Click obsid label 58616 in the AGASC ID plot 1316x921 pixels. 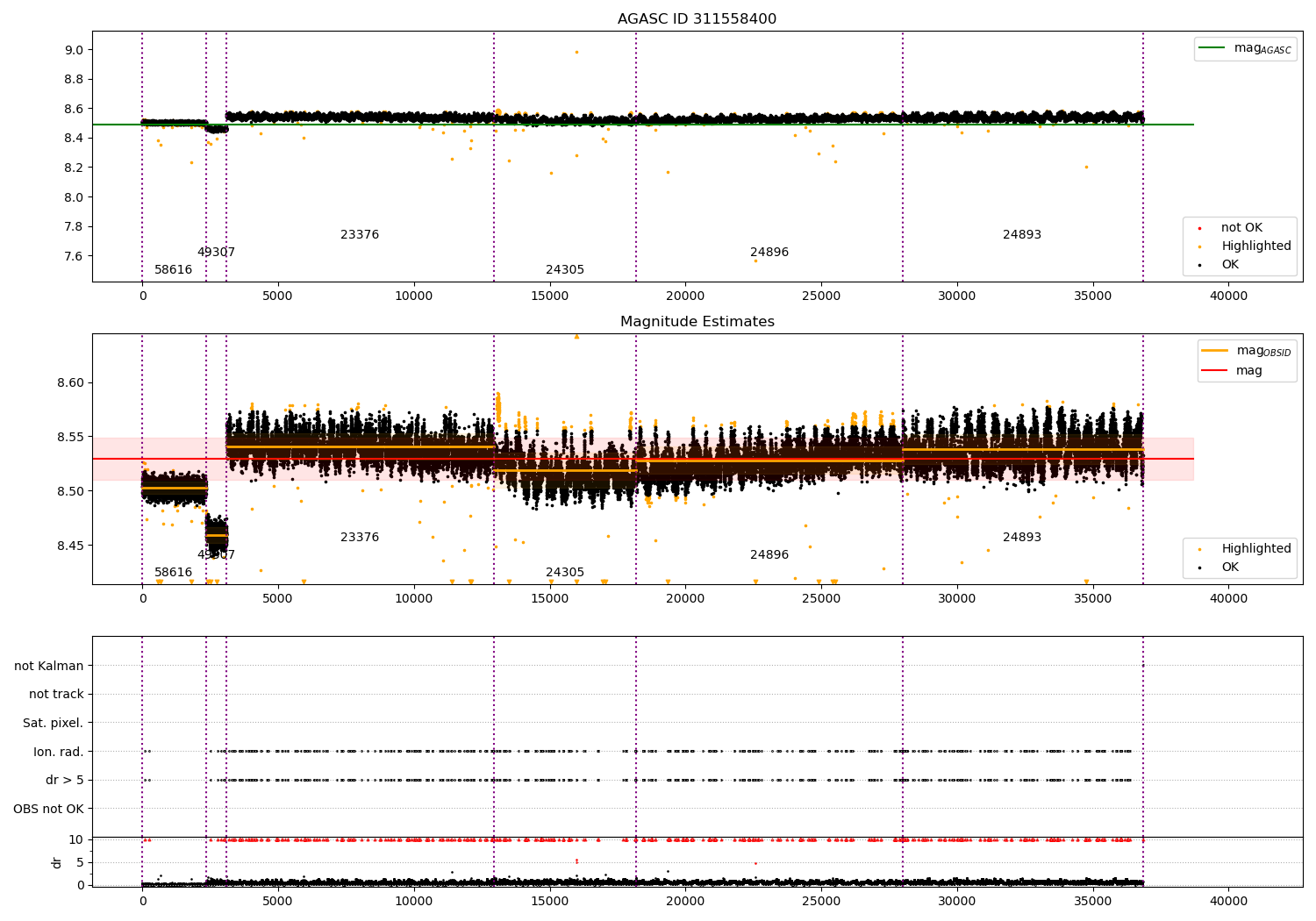click(173, 269)
